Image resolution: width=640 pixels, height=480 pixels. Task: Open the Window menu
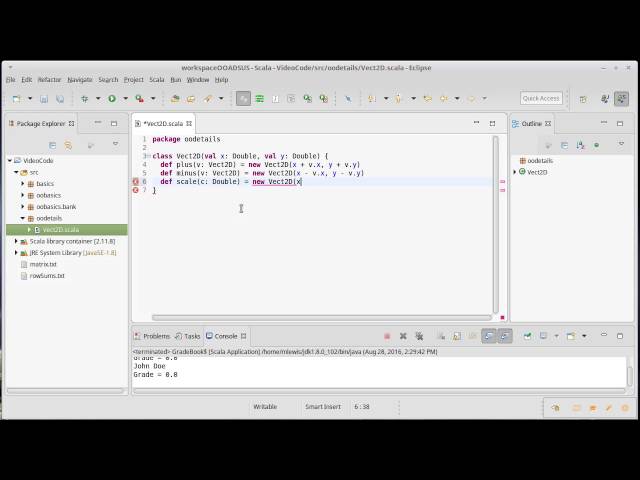click(x=198, y=80)
